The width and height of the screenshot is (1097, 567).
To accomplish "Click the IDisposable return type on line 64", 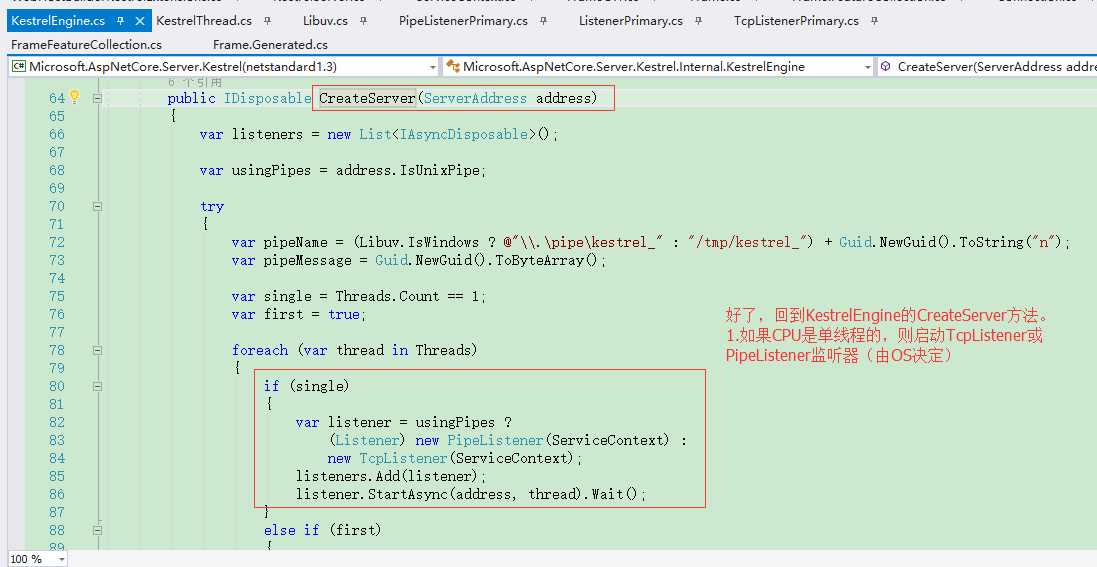I will coord(267,98).
